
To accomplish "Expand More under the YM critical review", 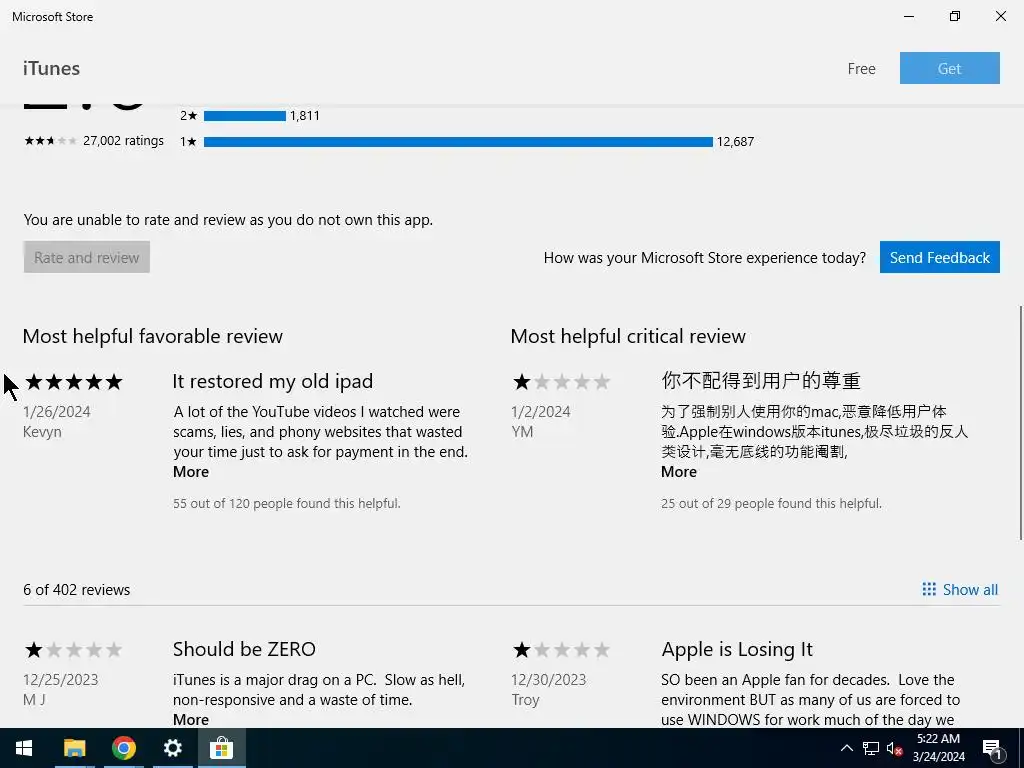I will coord(679,472).
